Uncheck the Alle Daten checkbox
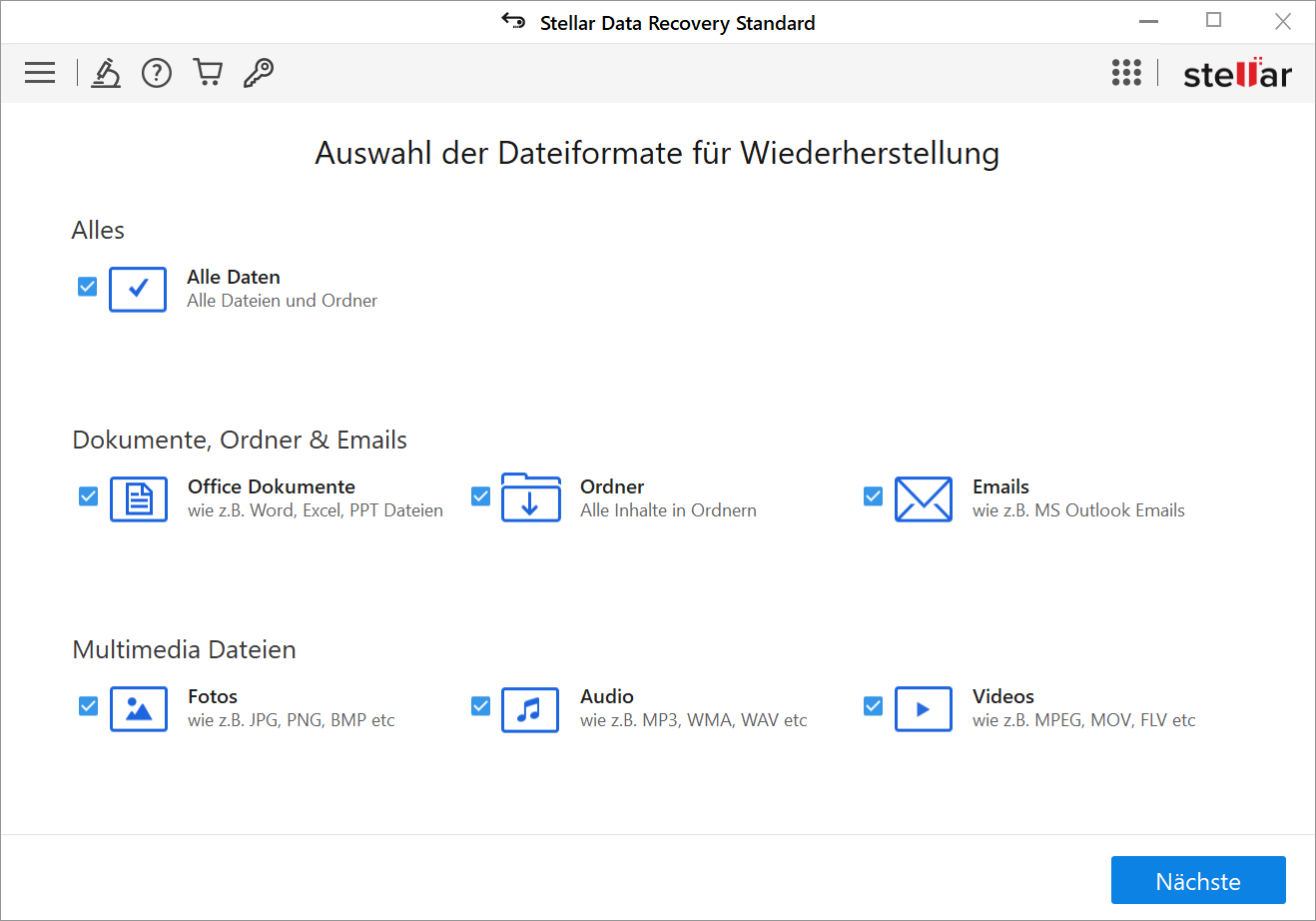1316x921 pixels. coord(88,287)
